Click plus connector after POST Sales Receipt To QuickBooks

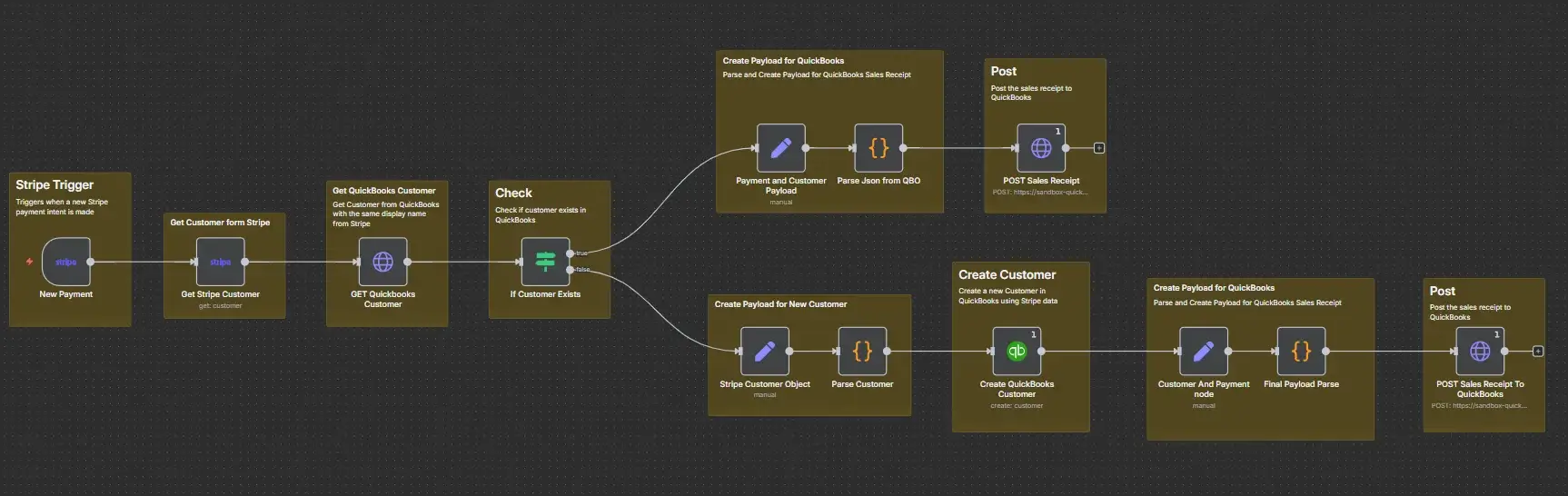(1538, 352)
